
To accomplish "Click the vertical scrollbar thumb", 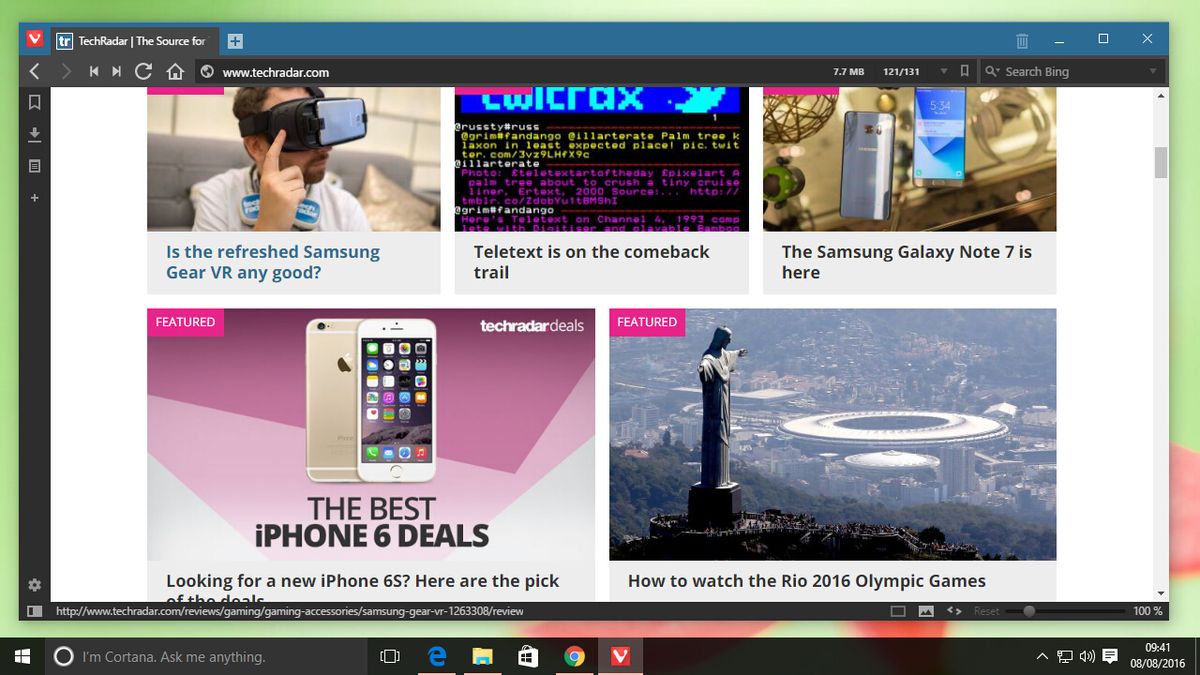I will 1161,162.
